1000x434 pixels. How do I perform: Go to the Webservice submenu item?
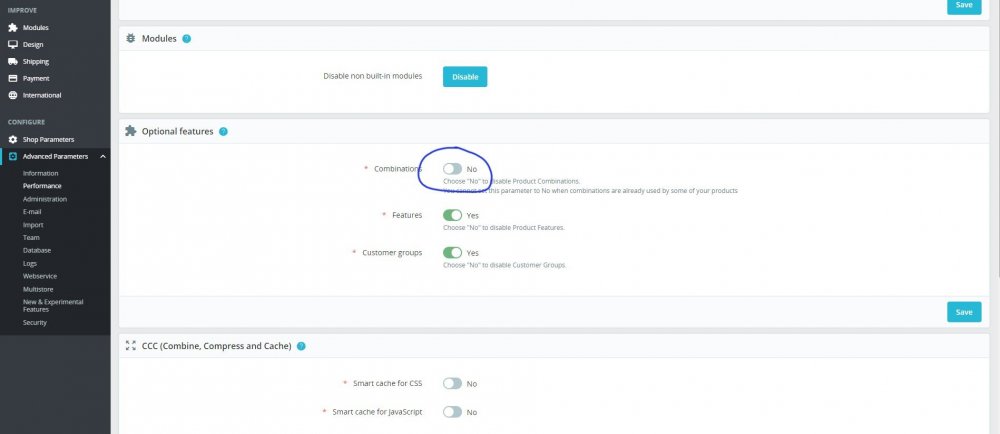(40, 276)
